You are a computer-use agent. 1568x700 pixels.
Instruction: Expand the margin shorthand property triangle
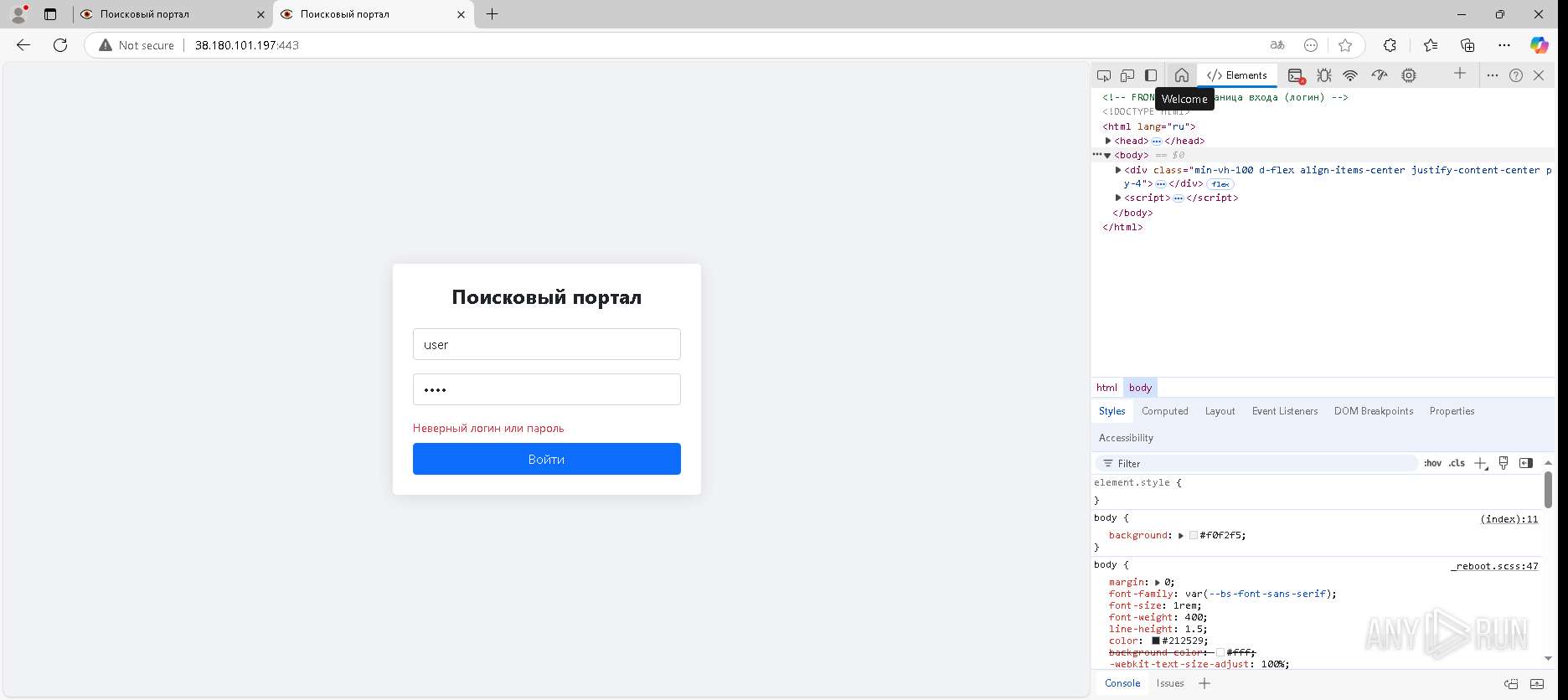1158,583
